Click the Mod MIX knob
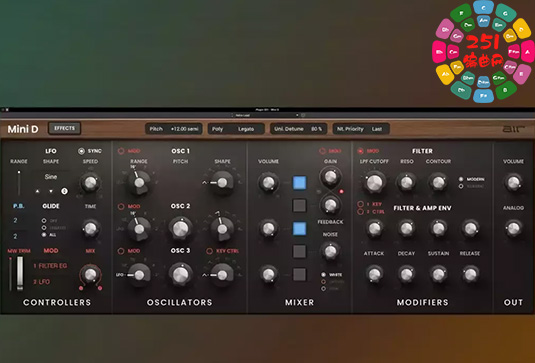This screenshot has height=363, width=535. [90, 274]
